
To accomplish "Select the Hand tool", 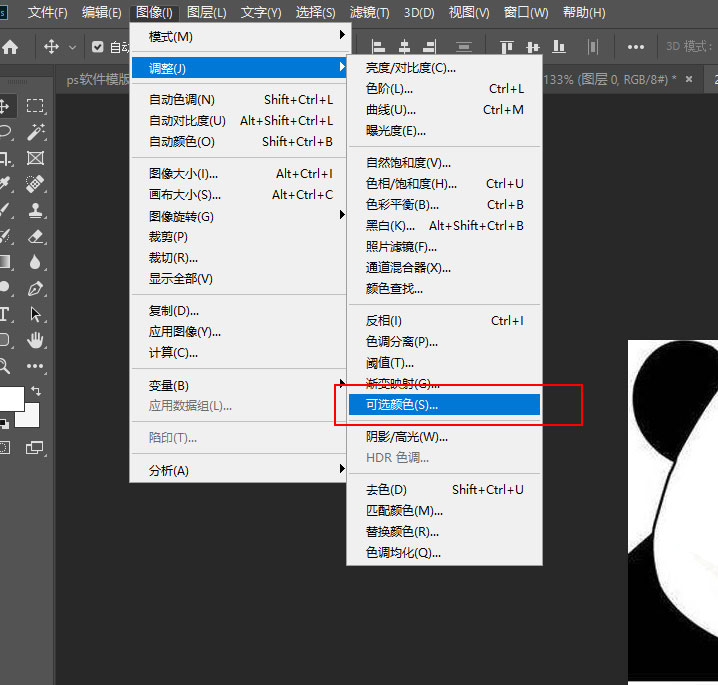I will tap(36, 340).
